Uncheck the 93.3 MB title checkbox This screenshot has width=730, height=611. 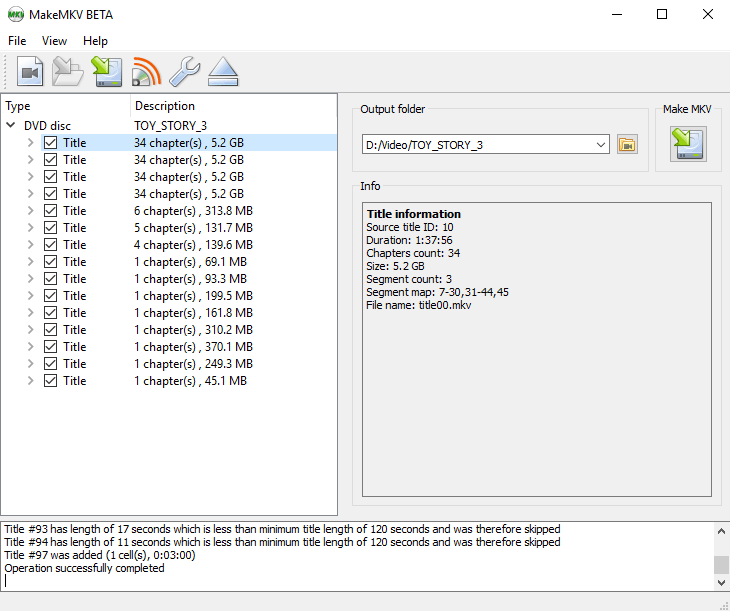(50, 279)
